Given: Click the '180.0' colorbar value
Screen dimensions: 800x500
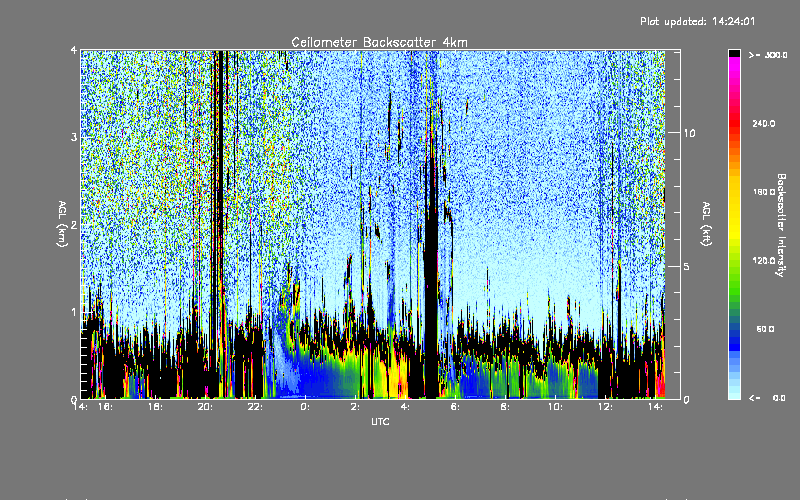Looking at the screenshot, I should click(x=763, y=192).
